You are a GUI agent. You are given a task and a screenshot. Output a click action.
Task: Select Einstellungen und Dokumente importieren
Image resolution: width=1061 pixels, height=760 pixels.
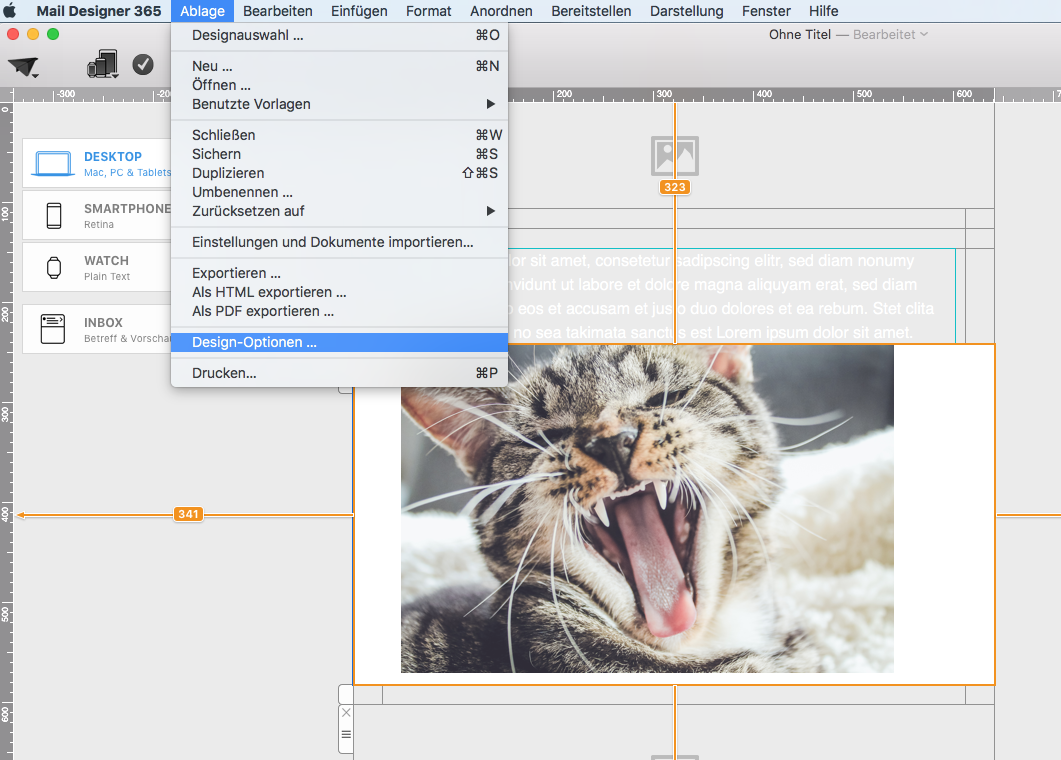pyautogui.click(x=340, y=242)
